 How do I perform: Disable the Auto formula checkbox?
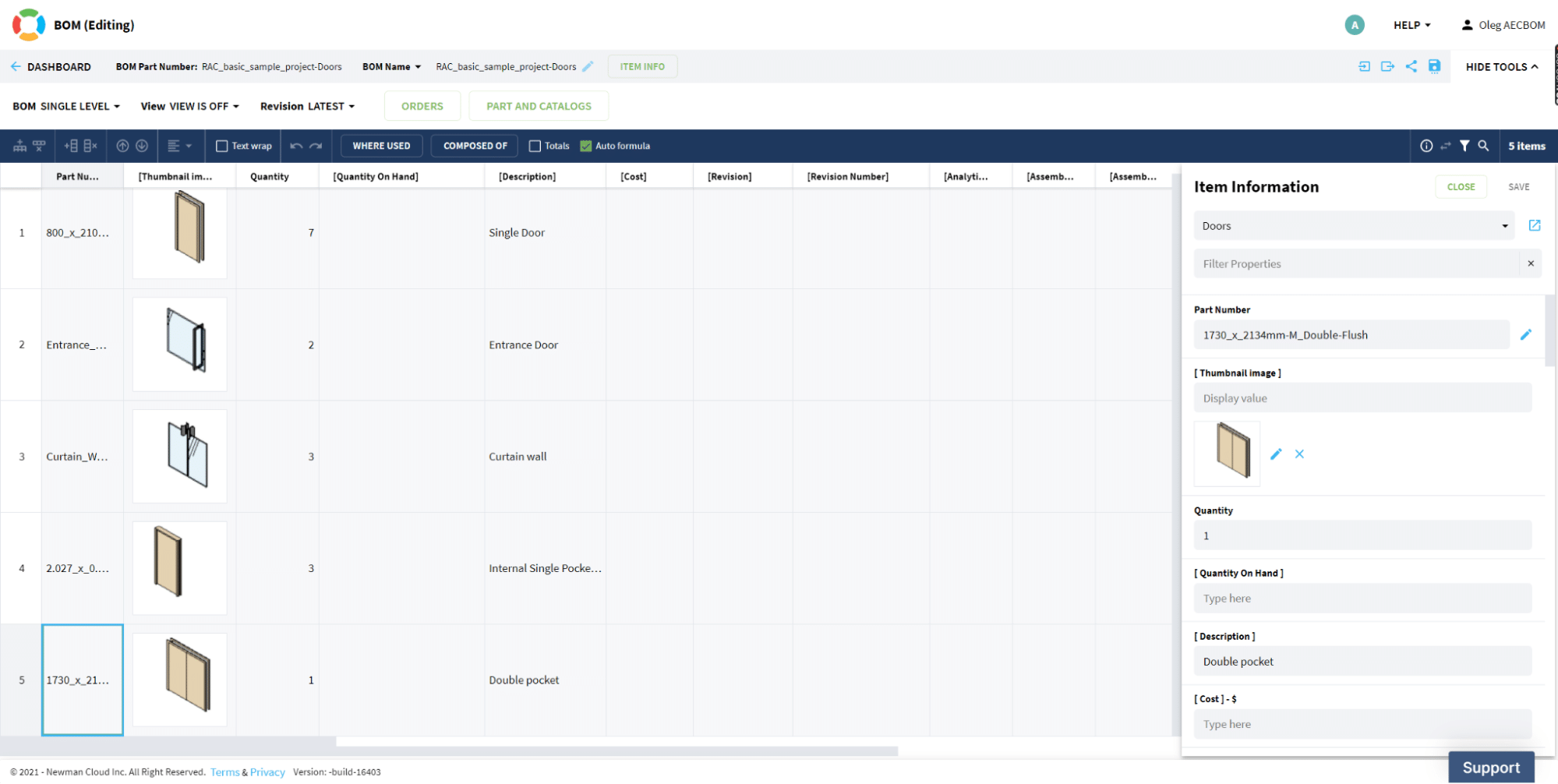point(586,146)
